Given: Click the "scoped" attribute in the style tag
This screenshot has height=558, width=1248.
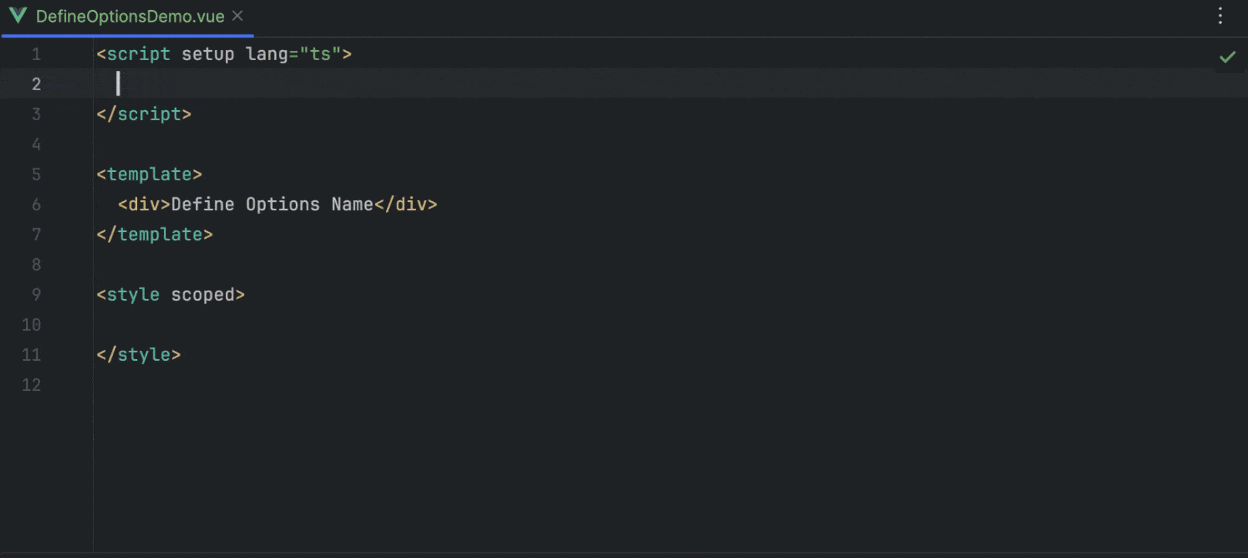Looking at the screenshot, I should coord(203,294).
